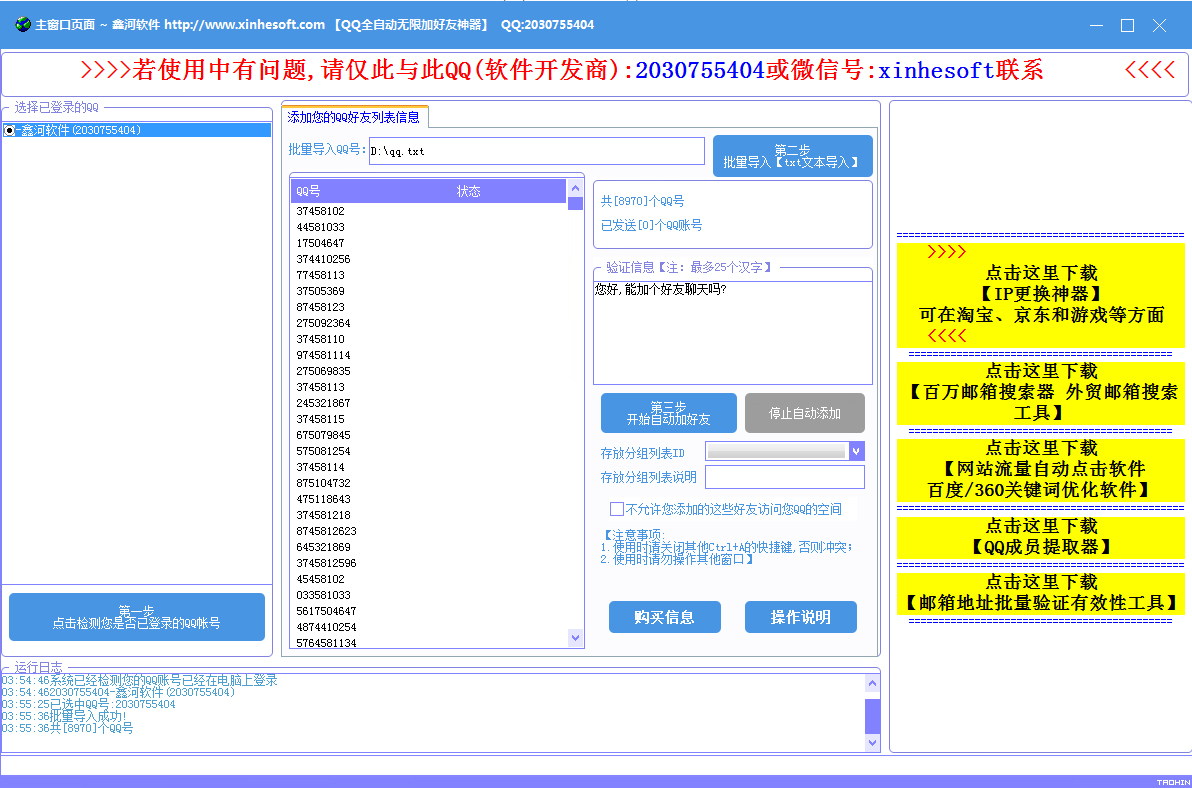Image resolution: width=1192 pixels, height=788 pixels.
Task: Open the 操作说明 instructions button
Action: (x=800, y=617)
